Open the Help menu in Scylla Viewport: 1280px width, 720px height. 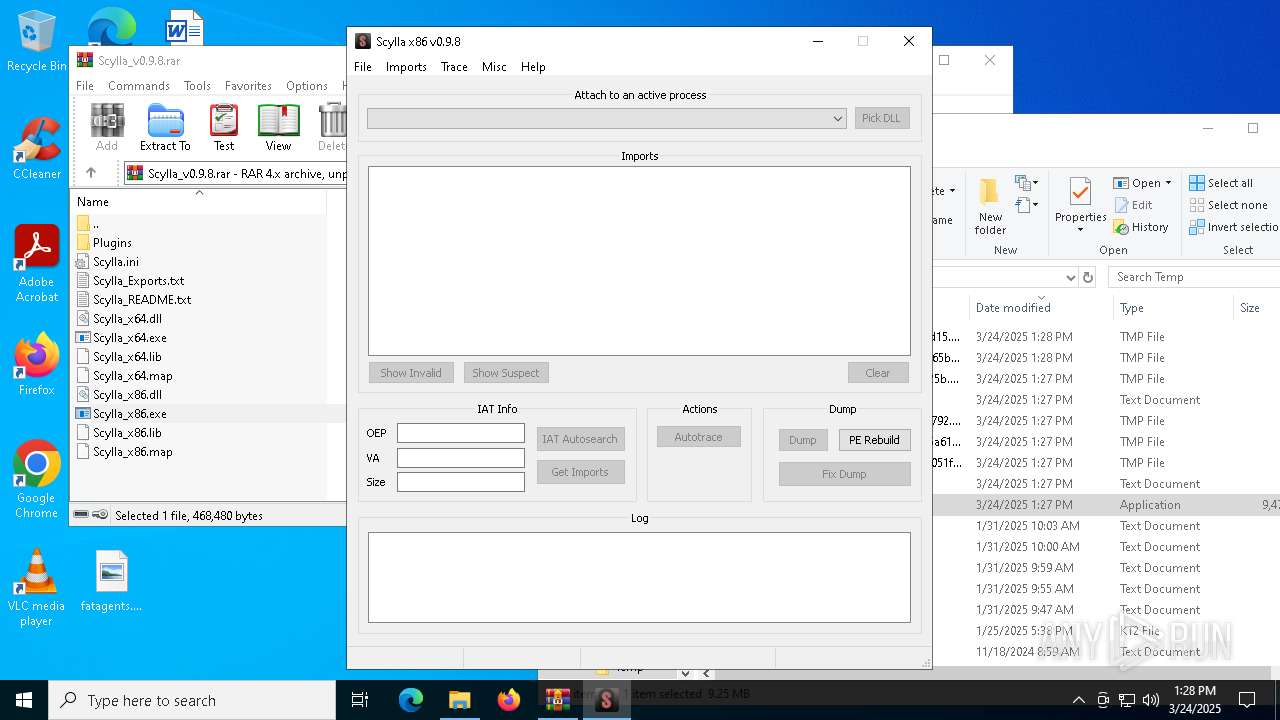[533, 67]
